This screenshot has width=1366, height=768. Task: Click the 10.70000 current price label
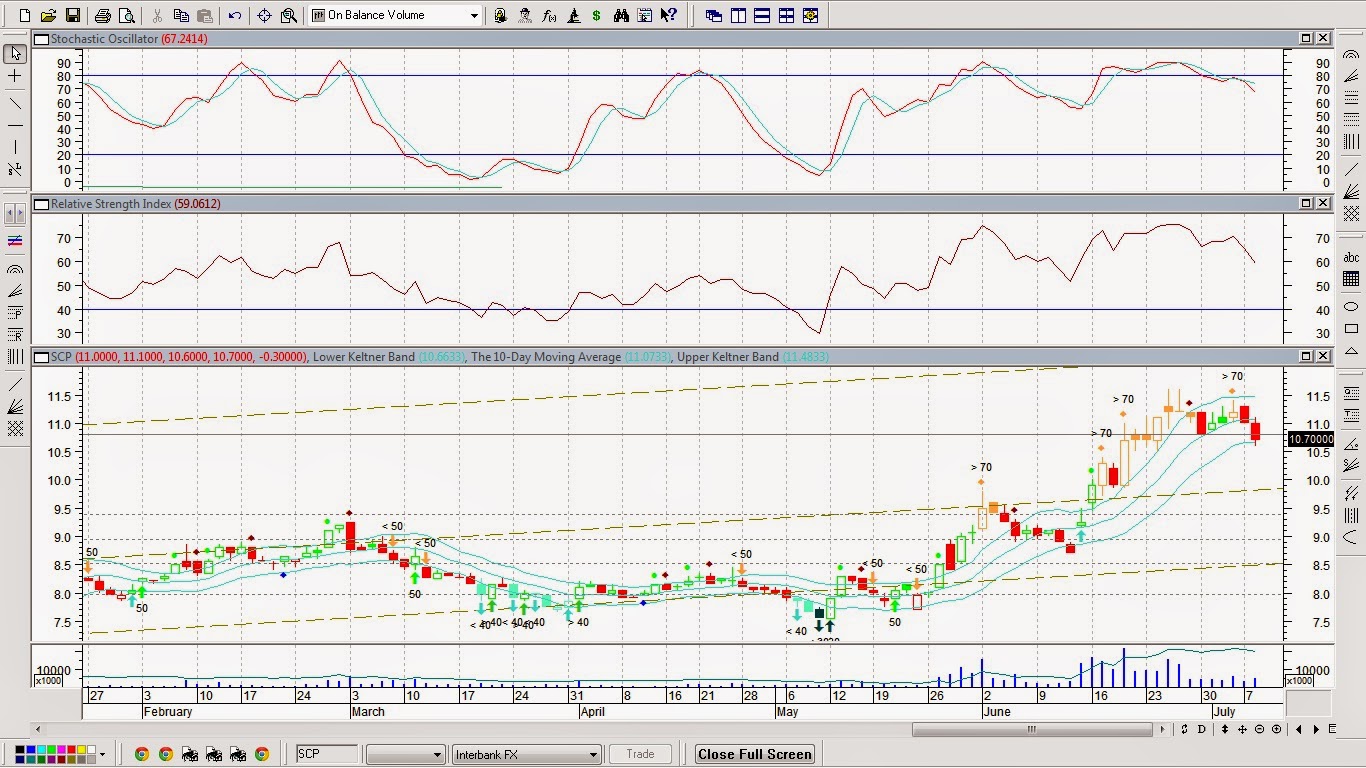click(1310, 439)
